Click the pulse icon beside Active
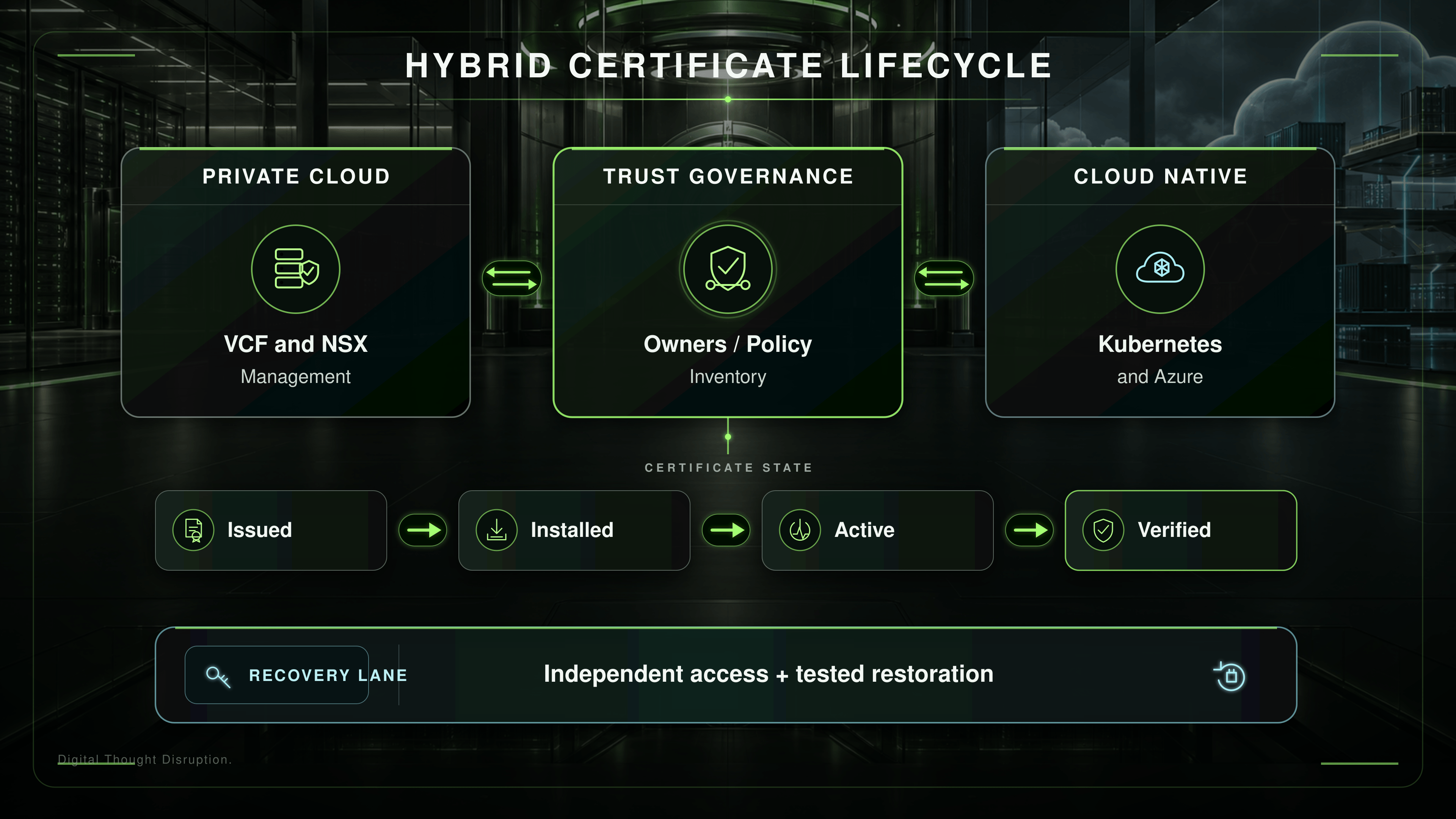 click(x=800, y=530)
